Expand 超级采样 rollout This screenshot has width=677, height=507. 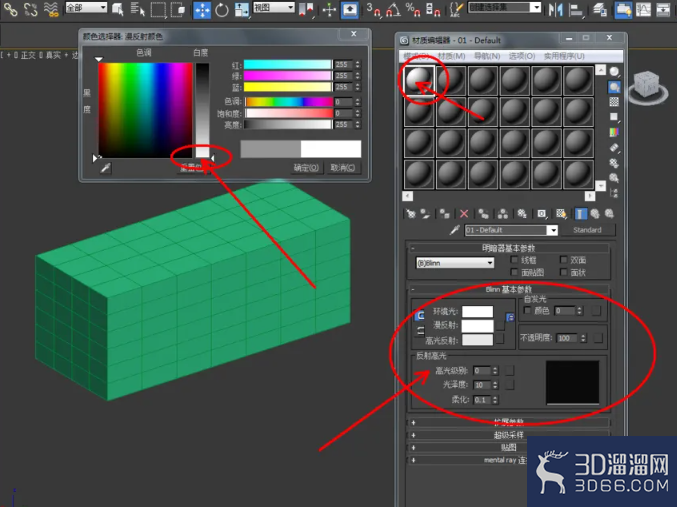508,435
